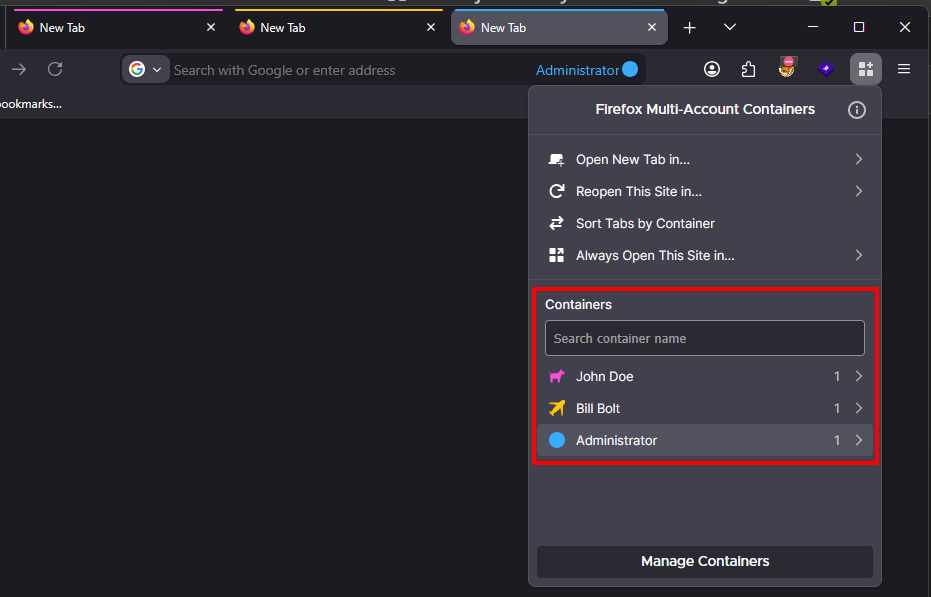Click the tab count 1 beside Bill Bolt

tap(837, 409)
